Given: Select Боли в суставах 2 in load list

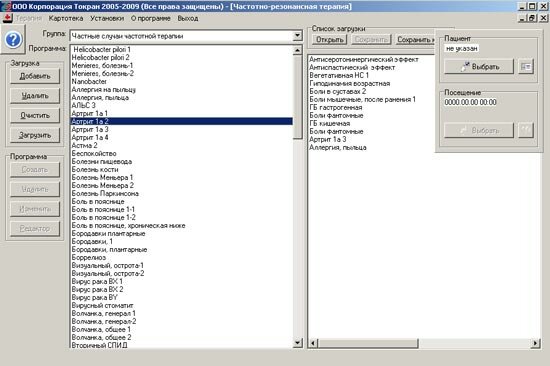Looking at the screenshot, I should pyautogui.click(x=337, y=92).
